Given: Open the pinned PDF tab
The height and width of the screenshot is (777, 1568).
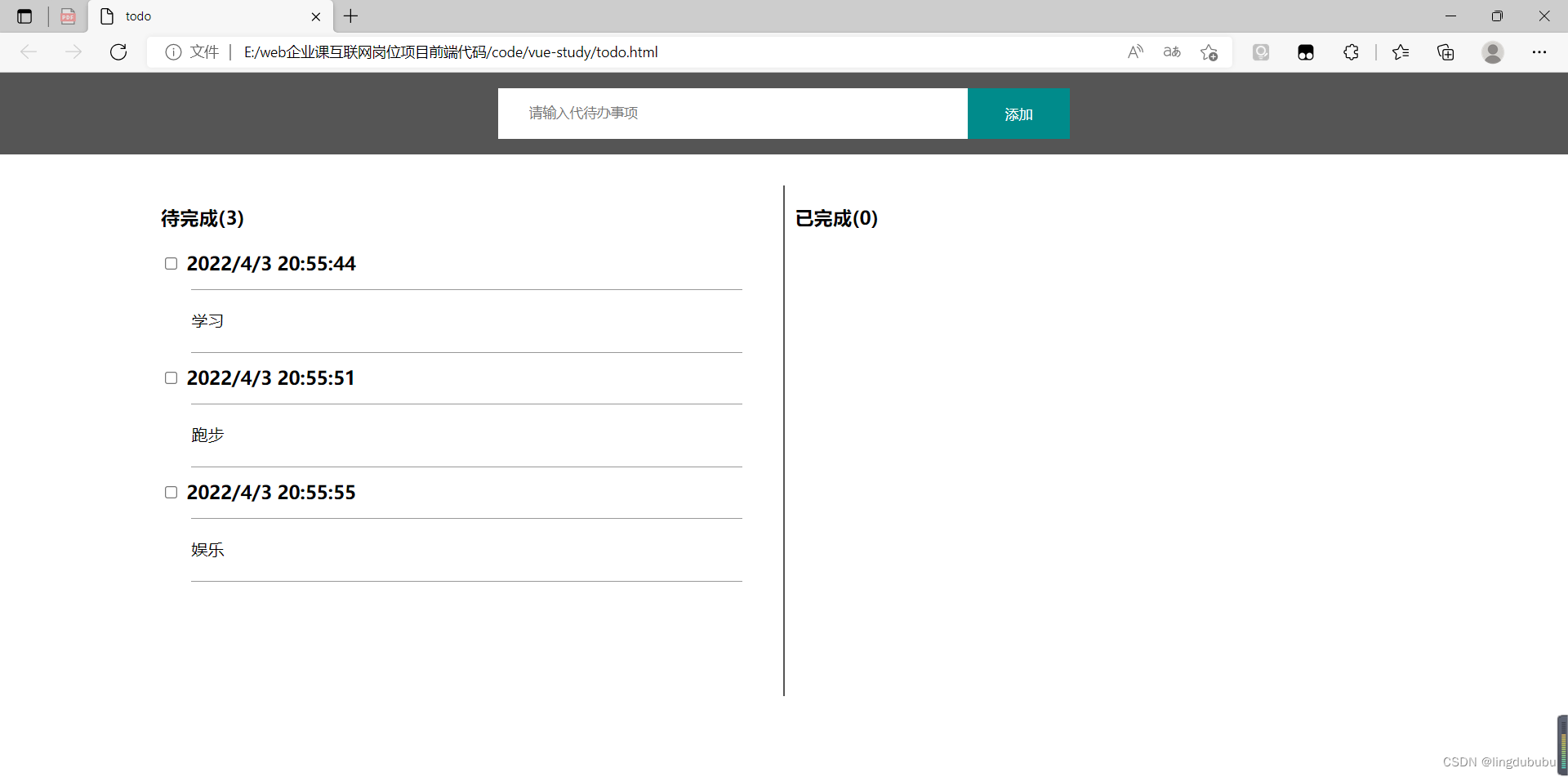Looking at the screenshot, I should tap(68, 16).
